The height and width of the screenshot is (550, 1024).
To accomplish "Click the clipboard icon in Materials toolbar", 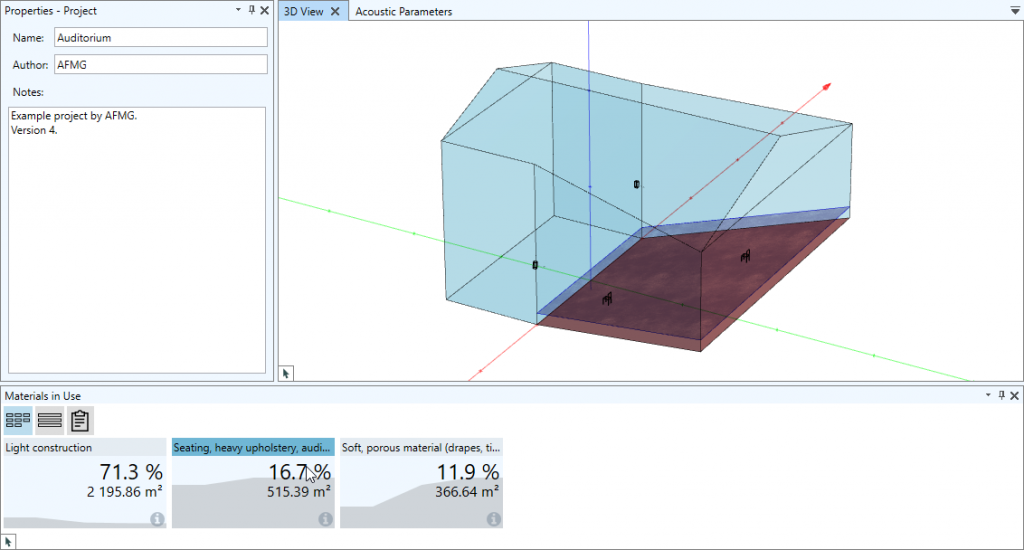I will [81, 421].
